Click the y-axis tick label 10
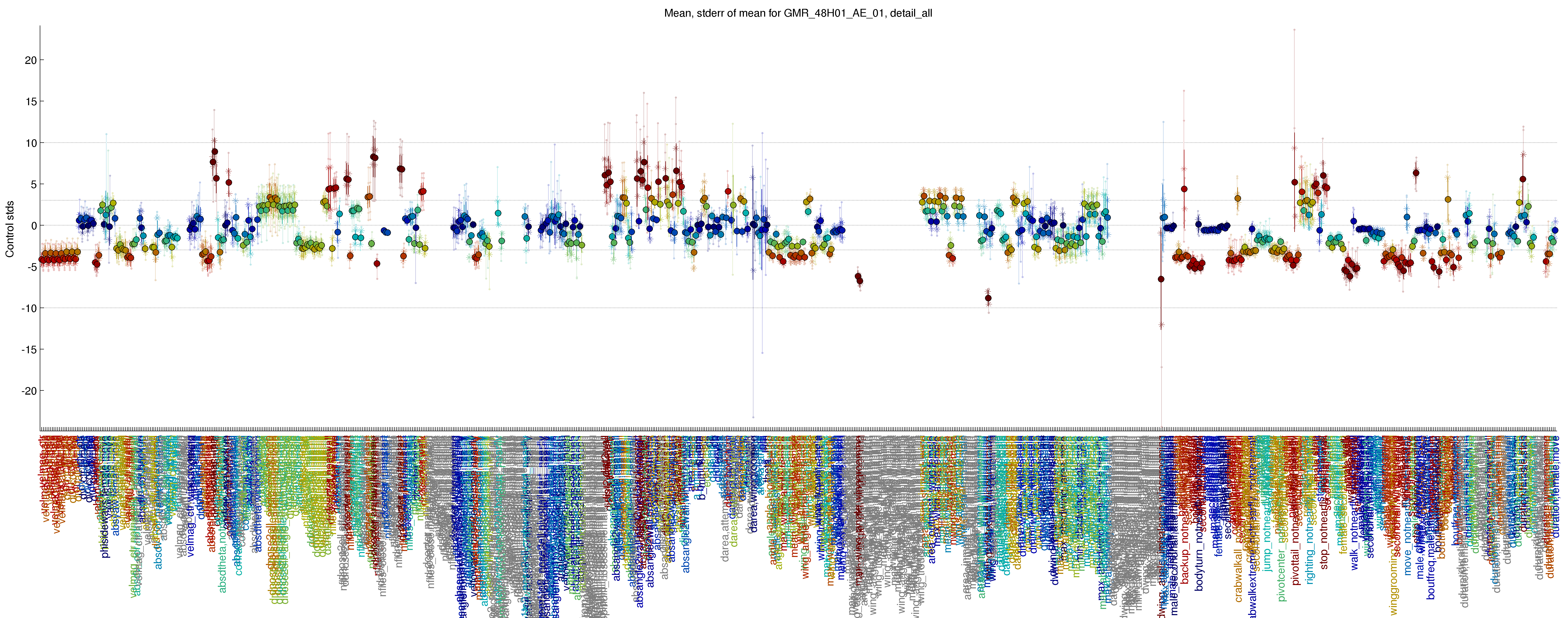 pos(30,143)
